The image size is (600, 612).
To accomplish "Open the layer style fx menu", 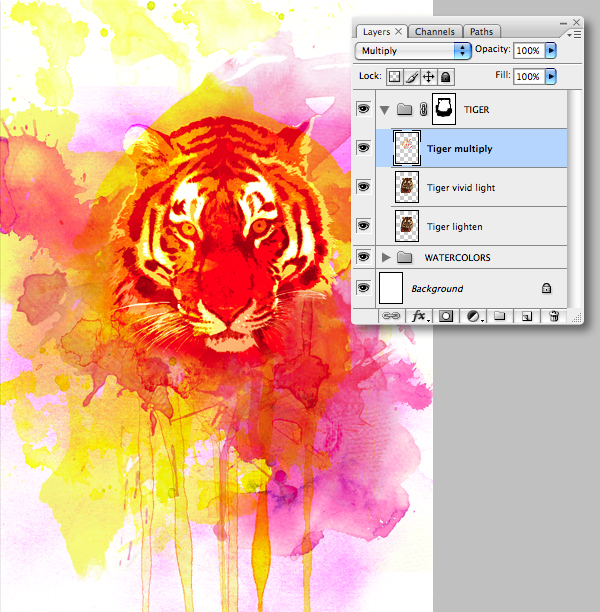I will (420, 316).
